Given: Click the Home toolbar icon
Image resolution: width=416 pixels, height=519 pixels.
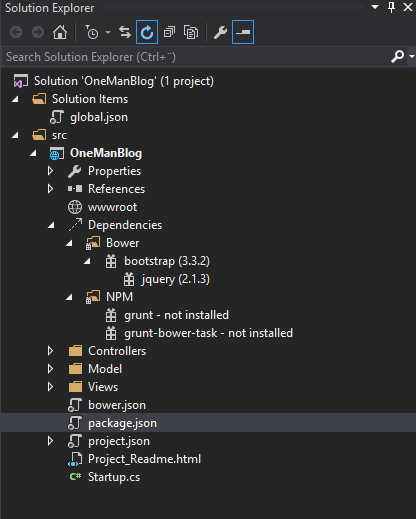Looking at the screenshot, I should tap(60, 32).
